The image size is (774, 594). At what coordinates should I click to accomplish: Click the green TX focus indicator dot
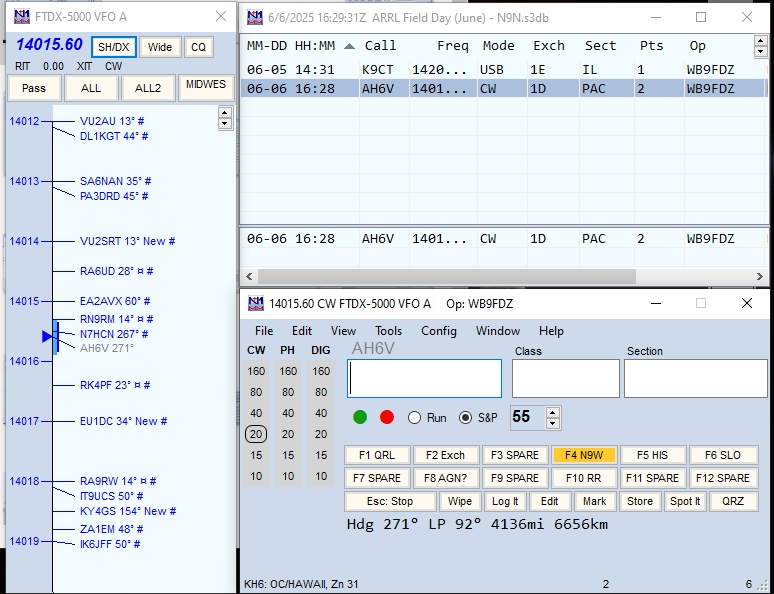pyautogui.click(x=360, y=417)
